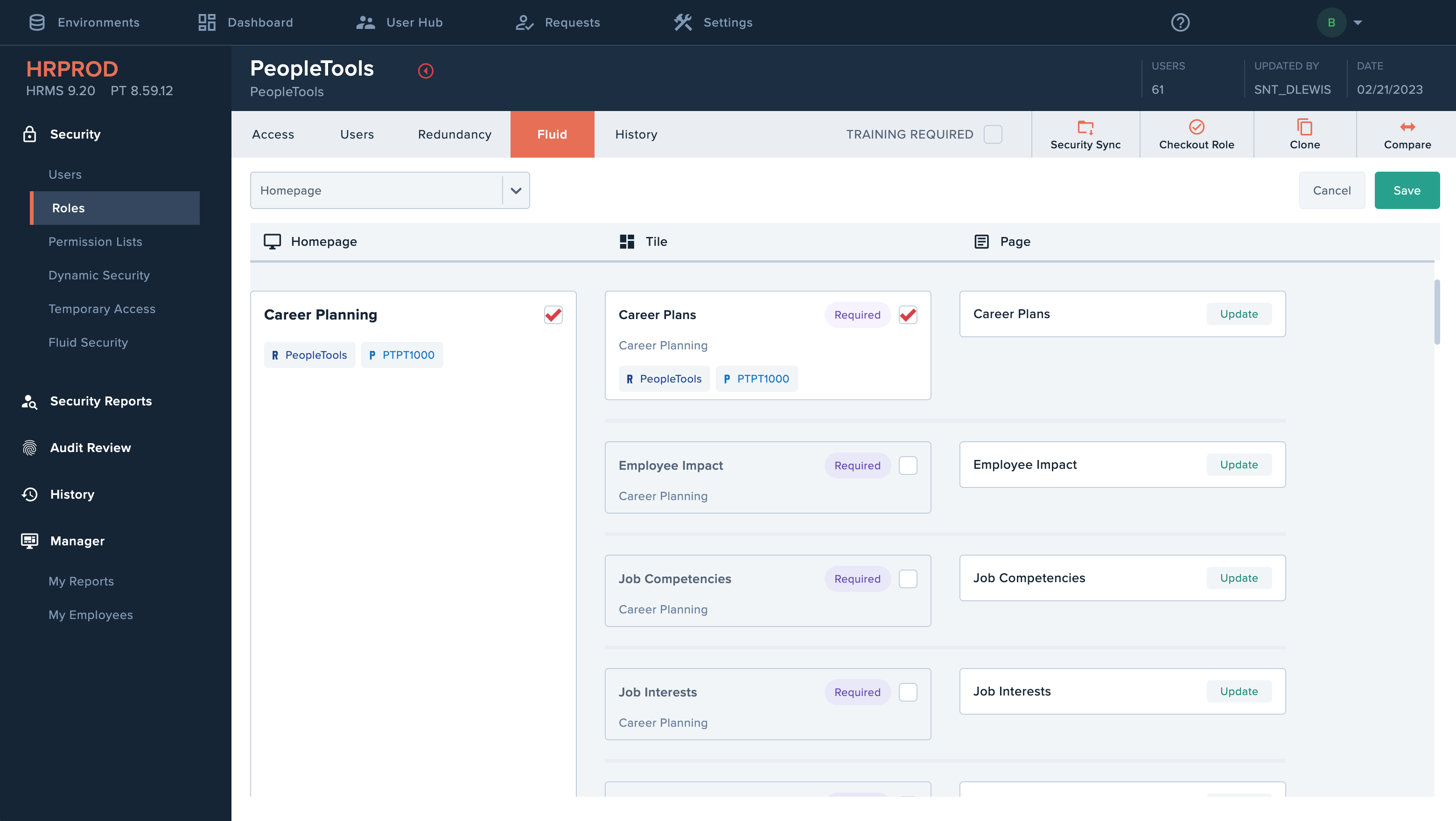Collapse the Security sidebar section
Image resolution: width=1456 pixels, height=821 pixels.
tap(75, 134)
